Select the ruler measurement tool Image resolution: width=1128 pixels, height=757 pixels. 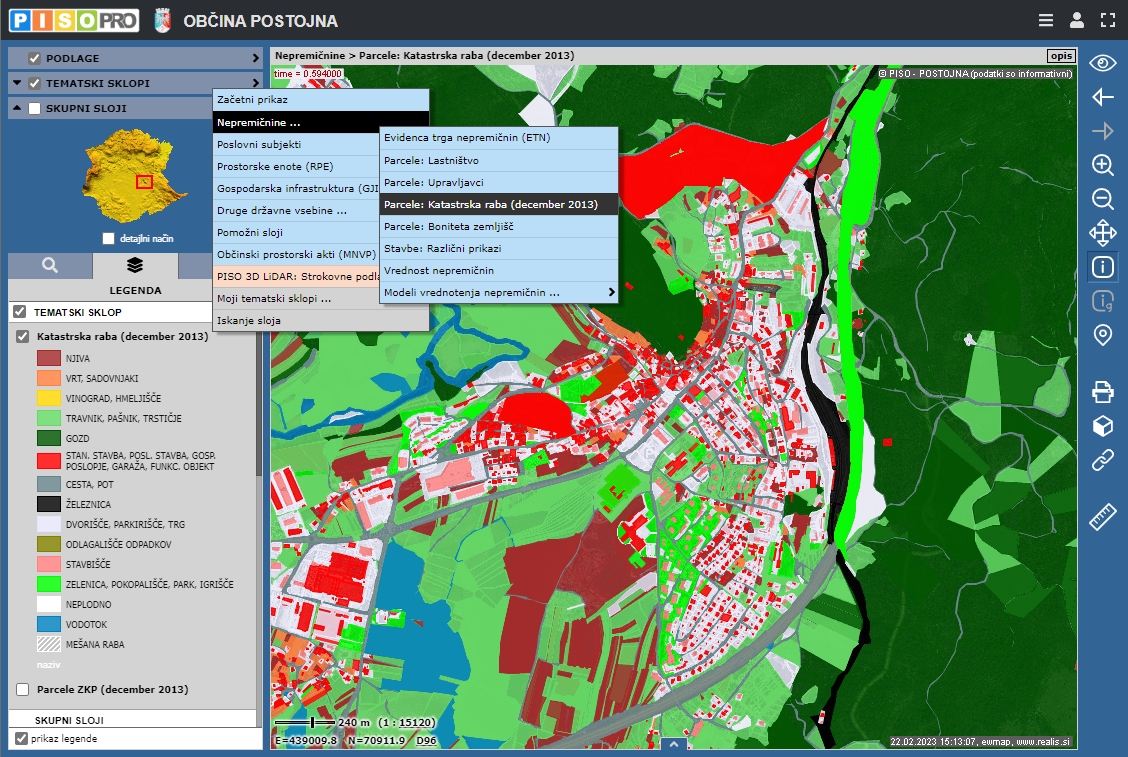click(1102, 516)
